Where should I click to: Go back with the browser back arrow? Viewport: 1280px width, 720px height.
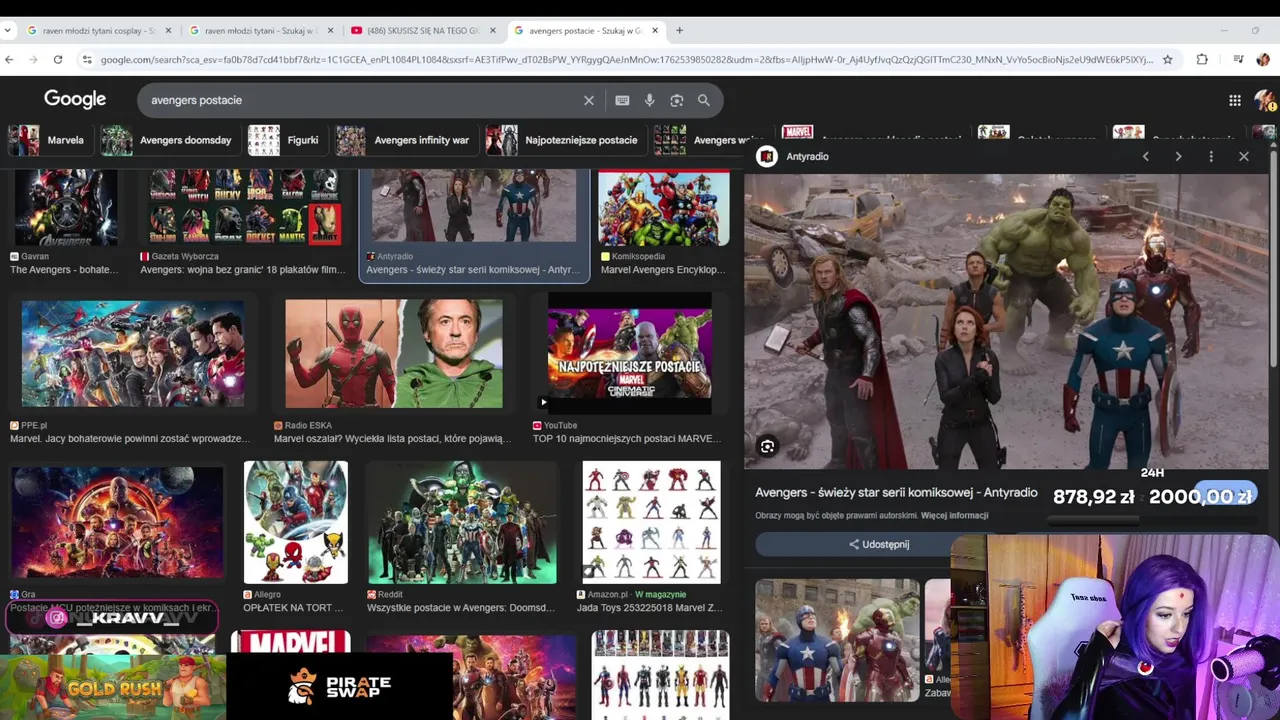9,60
